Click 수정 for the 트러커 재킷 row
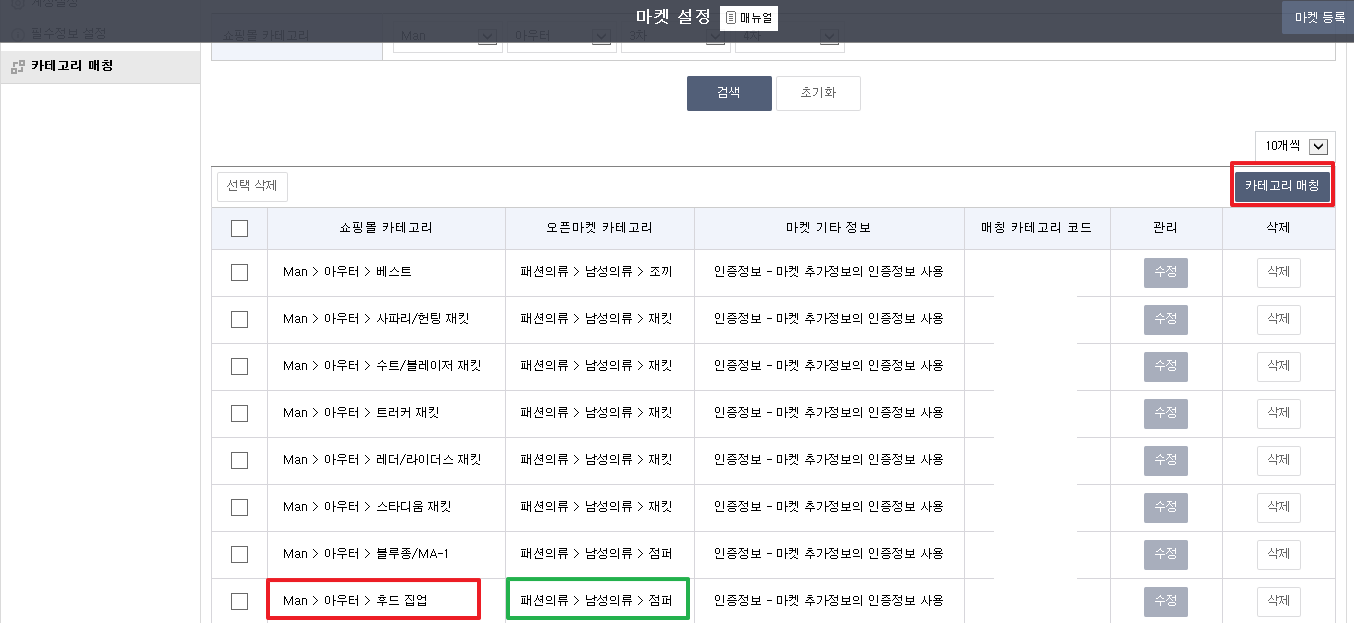 (x=1165, y=413)
